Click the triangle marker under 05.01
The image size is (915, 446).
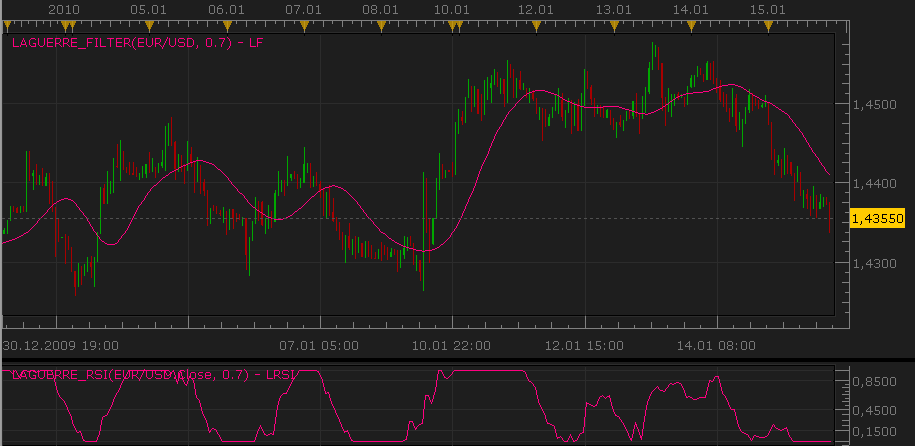149,25
